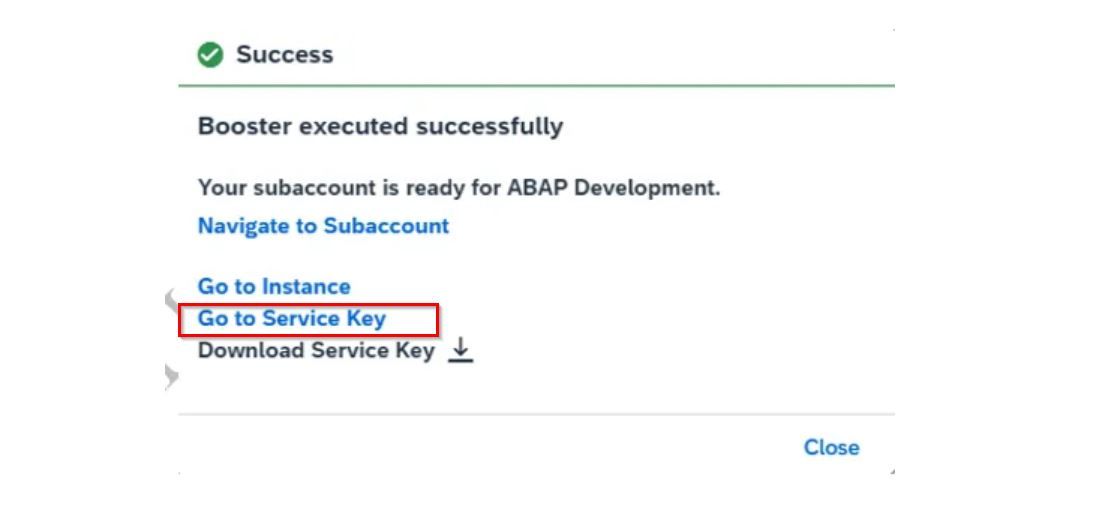This screenshot has height=517, width=1116.
Task: Click the green divider under Success header
Action: click(536, 85)
